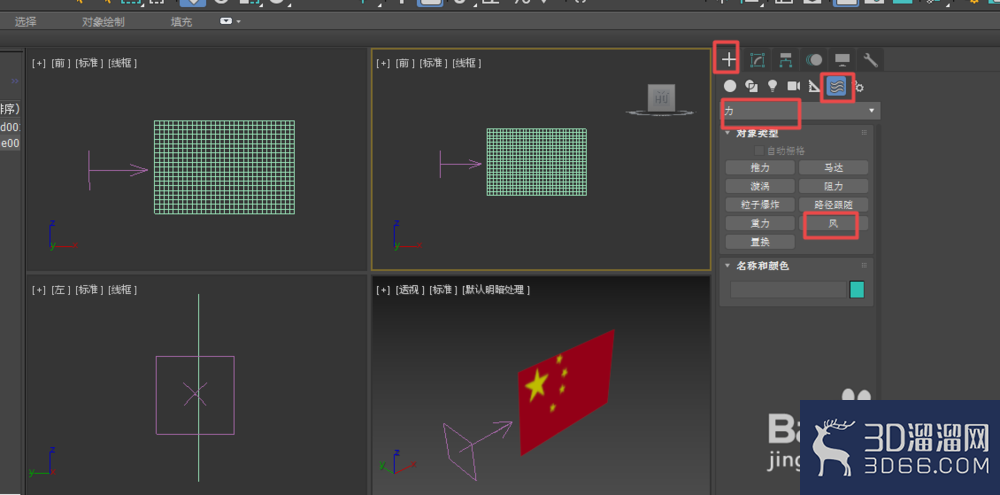Select the Space Warps waves icon
Screen dimensions: 1000x495
837,85
